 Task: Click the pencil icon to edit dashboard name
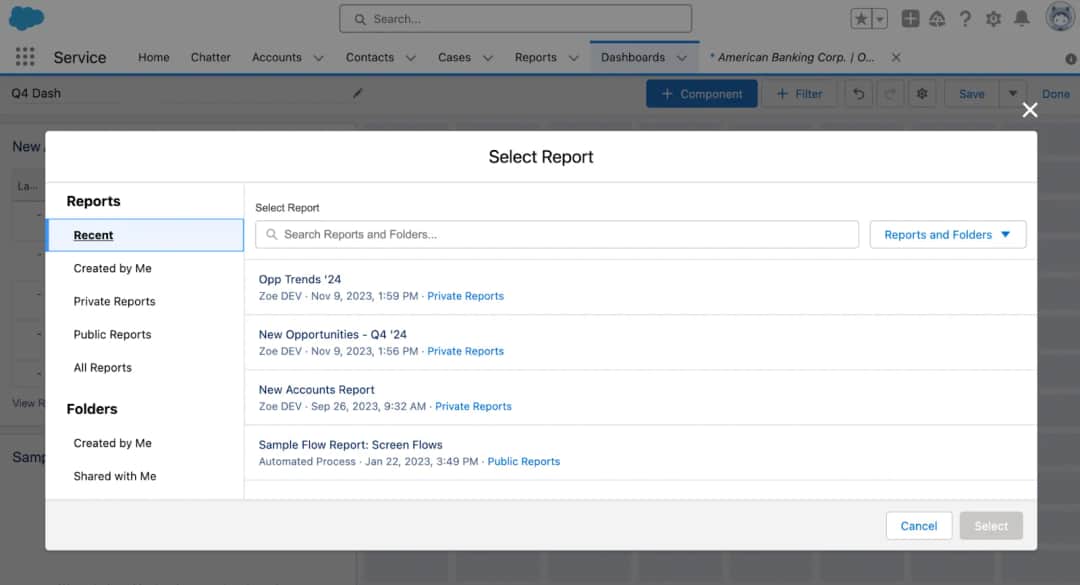click(x=357, y=93)
